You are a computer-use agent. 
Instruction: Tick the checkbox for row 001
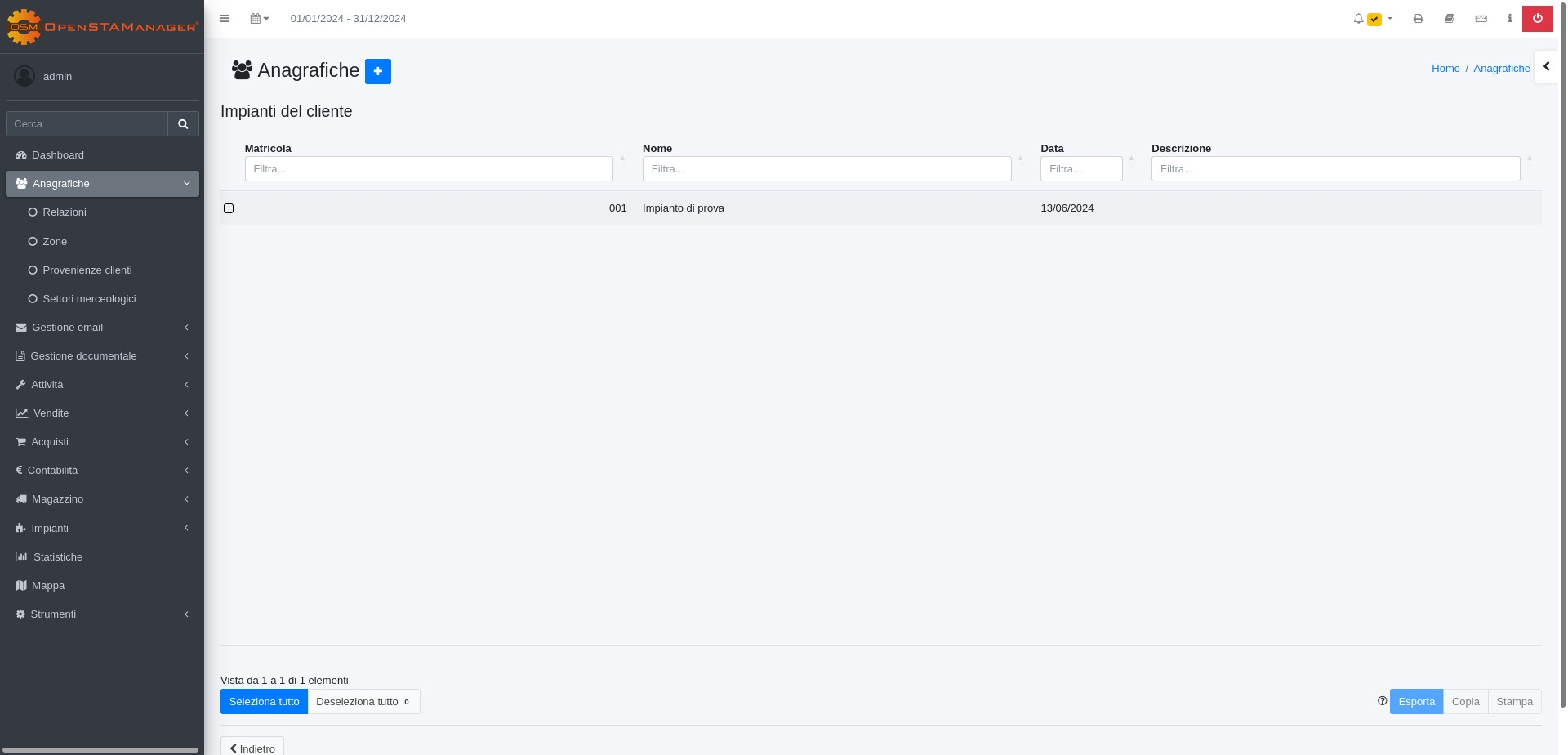[x=229, y=208]
